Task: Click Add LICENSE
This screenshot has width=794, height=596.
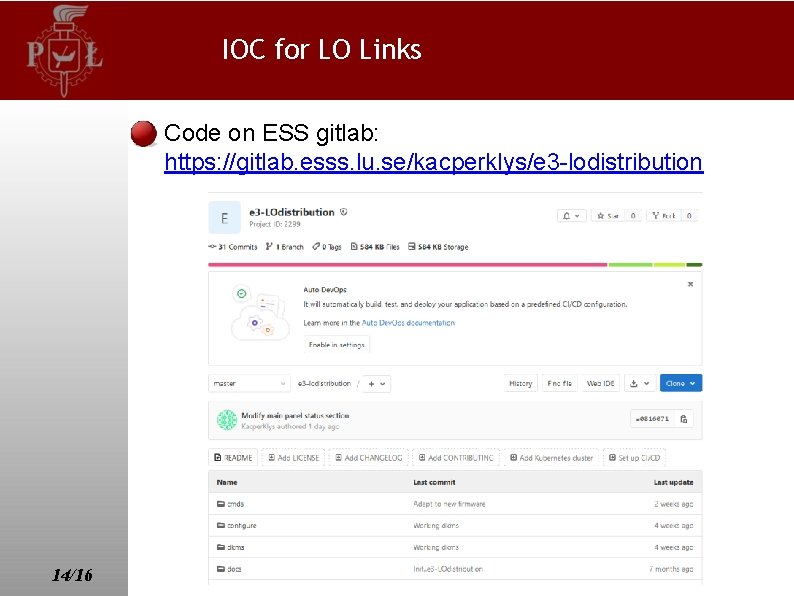Action: coord(294,458)
